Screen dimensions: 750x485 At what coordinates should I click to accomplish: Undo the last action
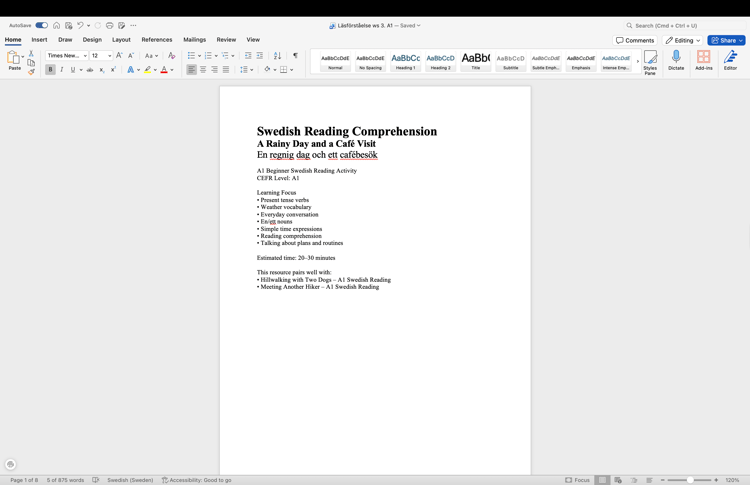[80, 25]
